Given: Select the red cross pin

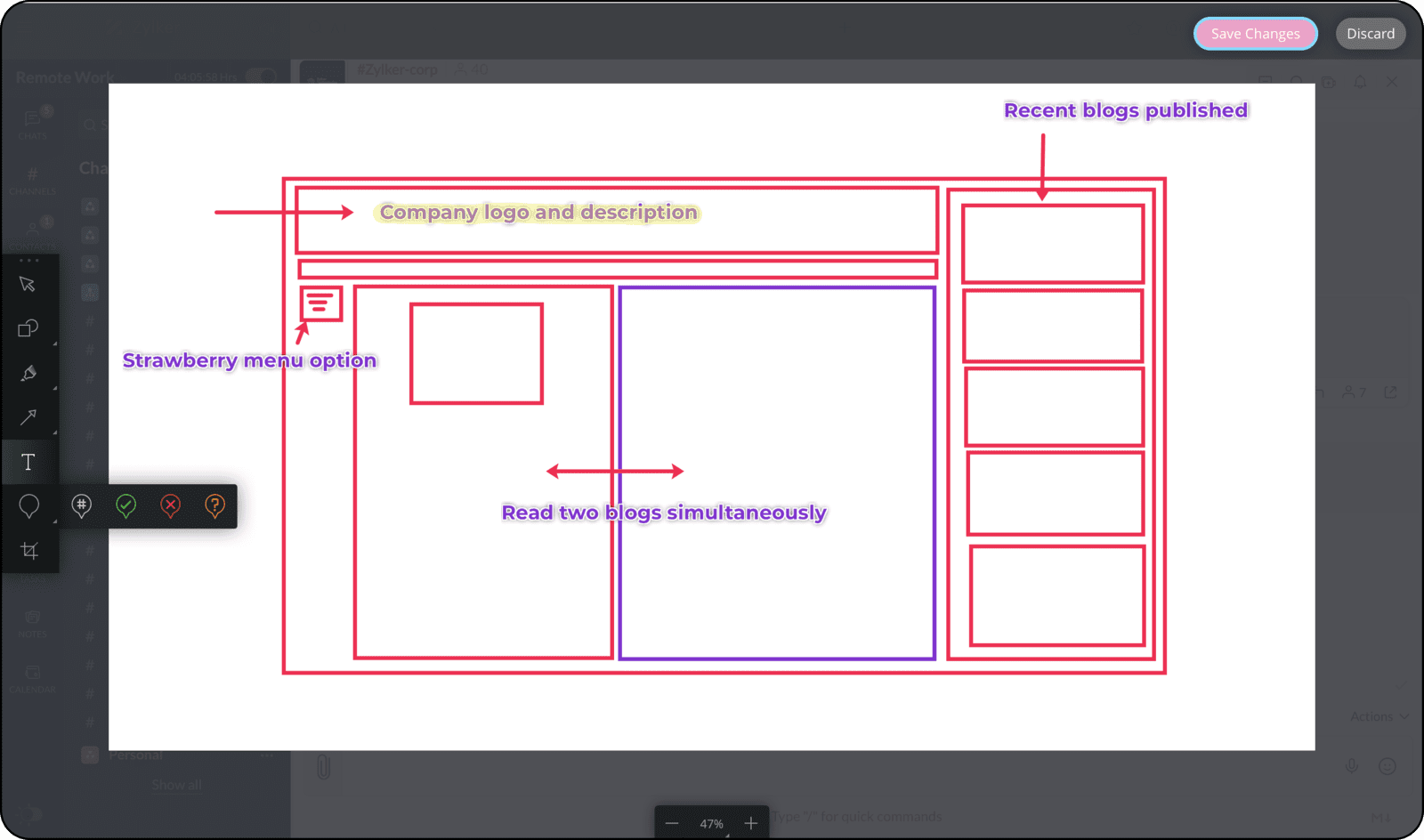Looking at the screenshot, I should pos(170,505).
